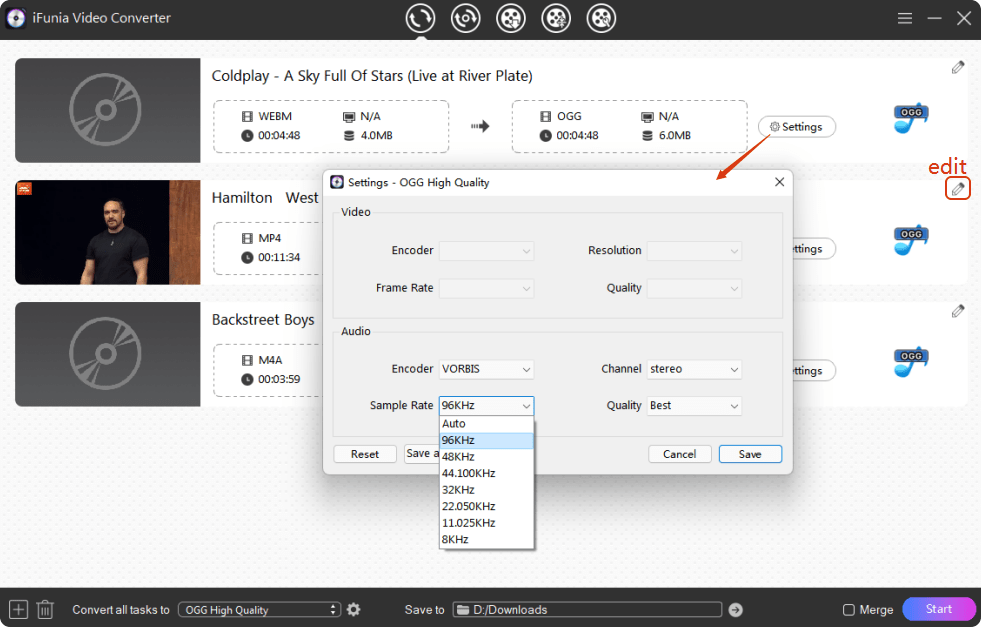The image size is (981, 627).
Task: Click the edit pencil for Hamilton video
Action: click(958, 189)
